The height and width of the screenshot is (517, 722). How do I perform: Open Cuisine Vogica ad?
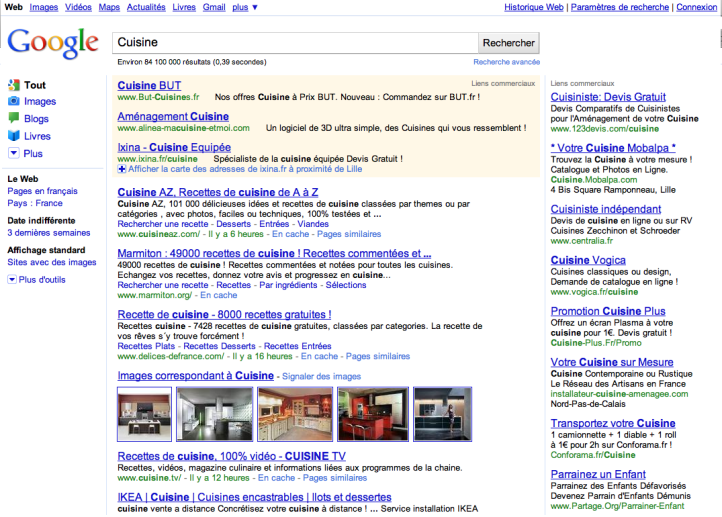pos(588,260)
